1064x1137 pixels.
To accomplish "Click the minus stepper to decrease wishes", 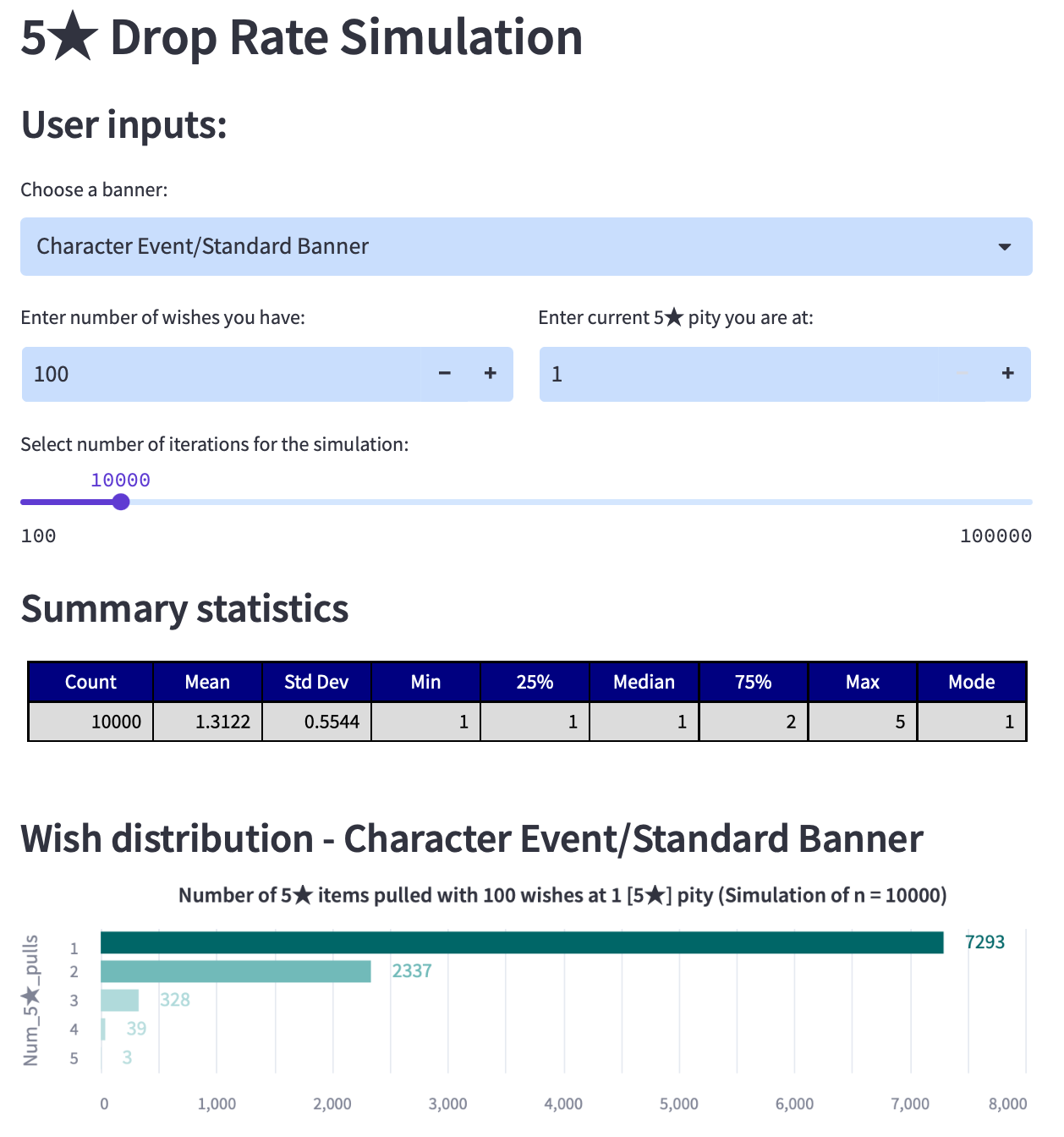I will [444, 373].
